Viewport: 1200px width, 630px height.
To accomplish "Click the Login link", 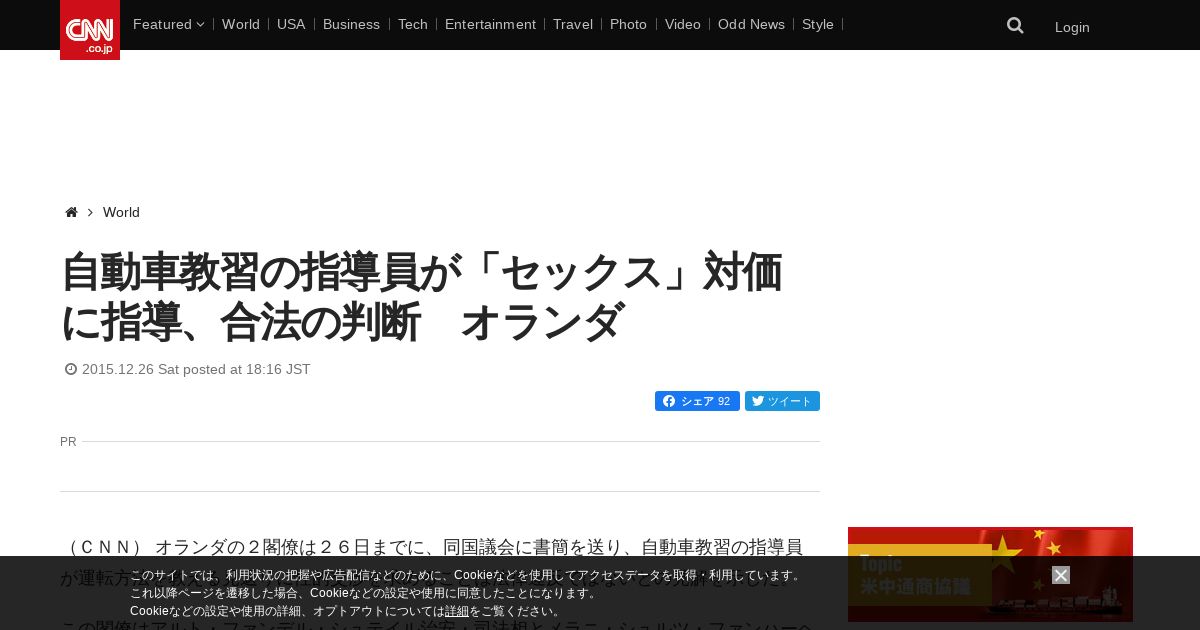I will pyautogui.click(x=1072, y=27).
